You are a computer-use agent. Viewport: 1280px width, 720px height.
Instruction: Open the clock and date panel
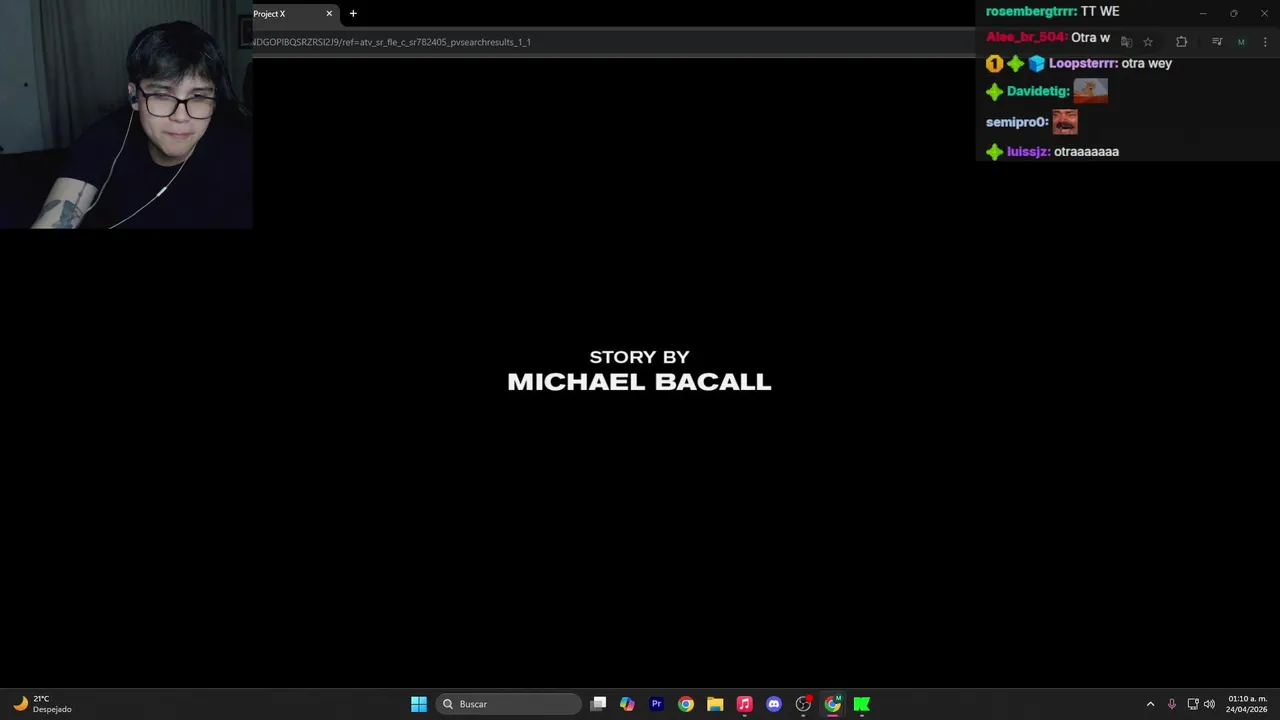pos(1247,704)
